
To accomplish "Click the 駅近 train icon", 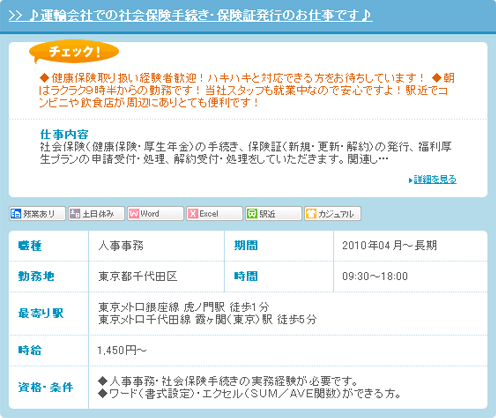I will coord(252,214).
